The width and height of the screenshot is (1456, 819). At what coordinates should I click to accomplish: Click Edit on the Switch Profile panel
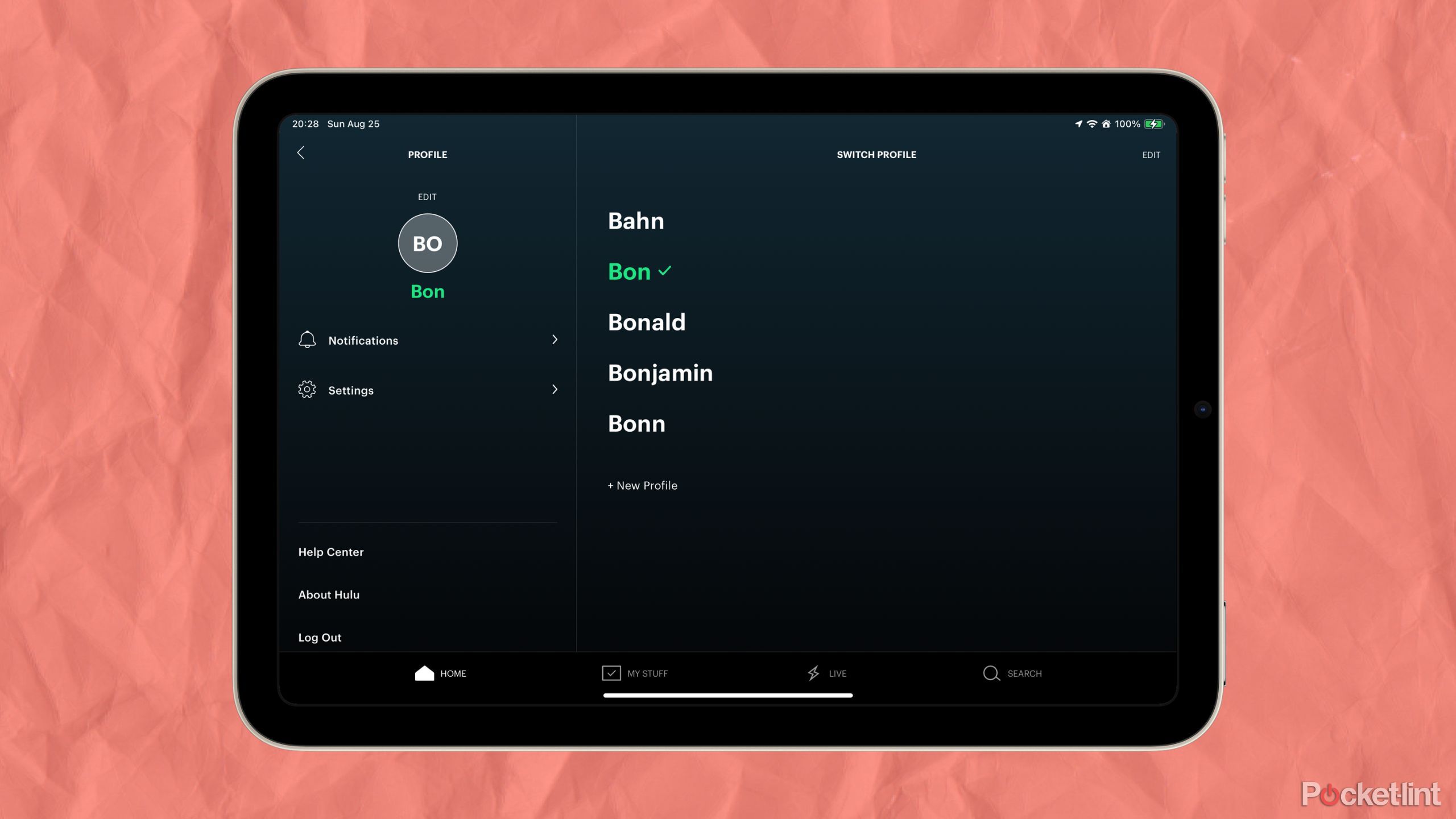[x=1151, y=154]
